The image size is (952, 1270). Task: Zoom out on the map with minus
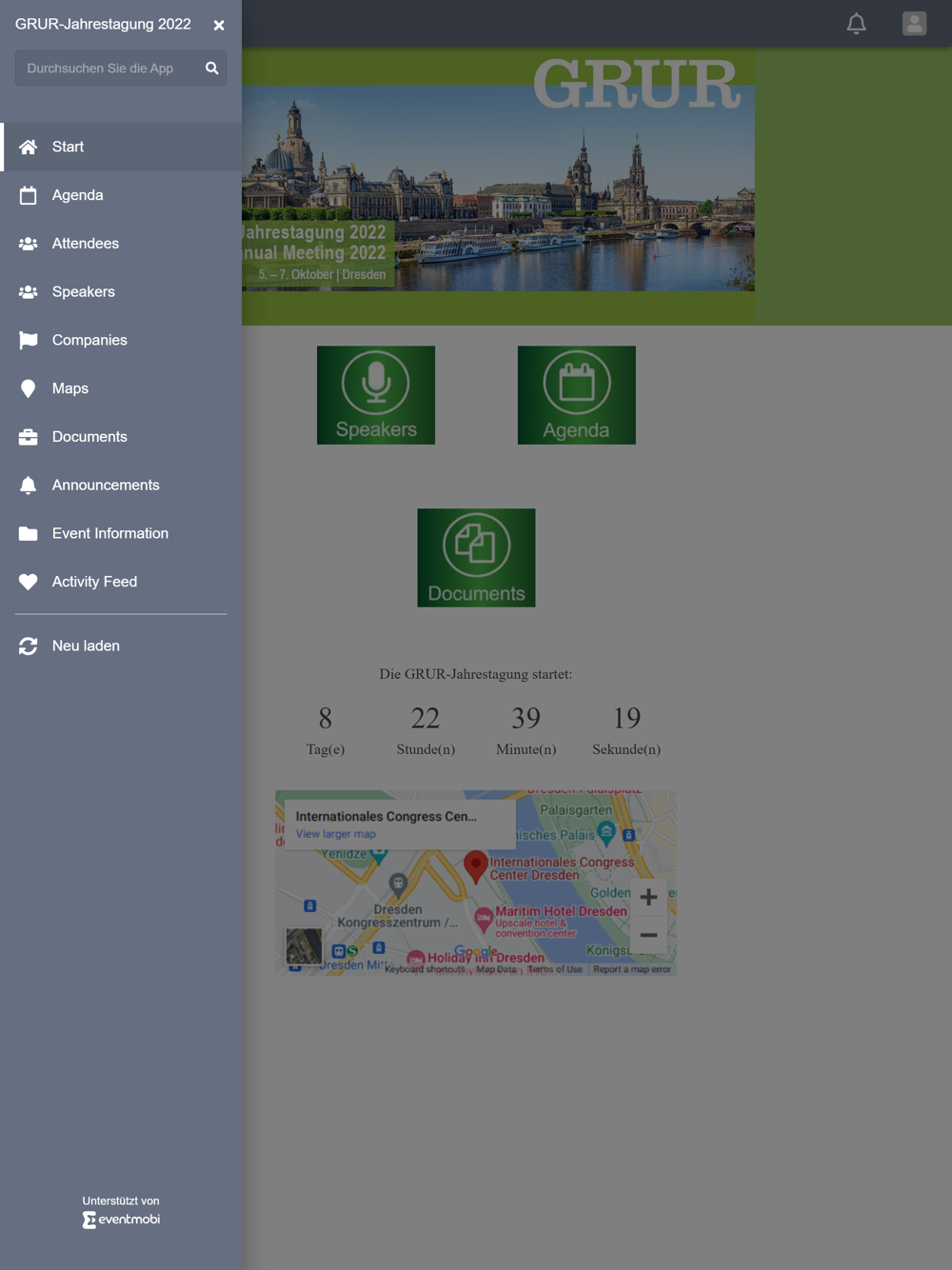[x=648, y=935]
